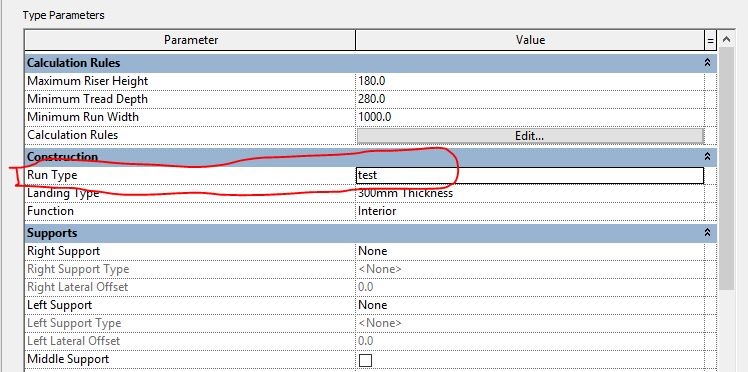Select the Maximum Riser Height parameter label
This screenshot has width=748, height=372.
point(88,81)
